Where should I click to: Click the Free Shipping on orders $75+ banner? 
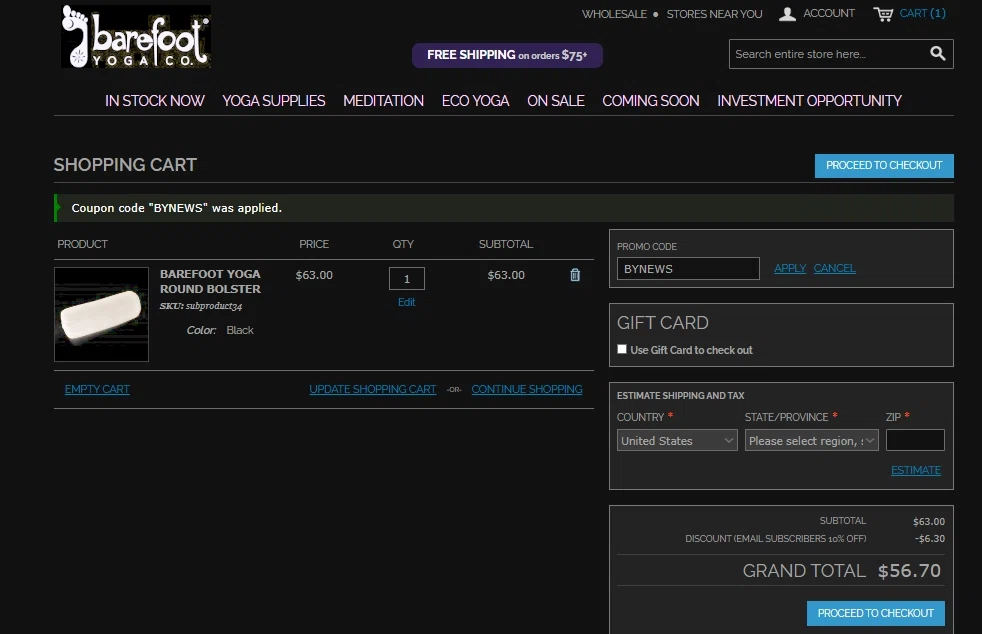[507, 55]
